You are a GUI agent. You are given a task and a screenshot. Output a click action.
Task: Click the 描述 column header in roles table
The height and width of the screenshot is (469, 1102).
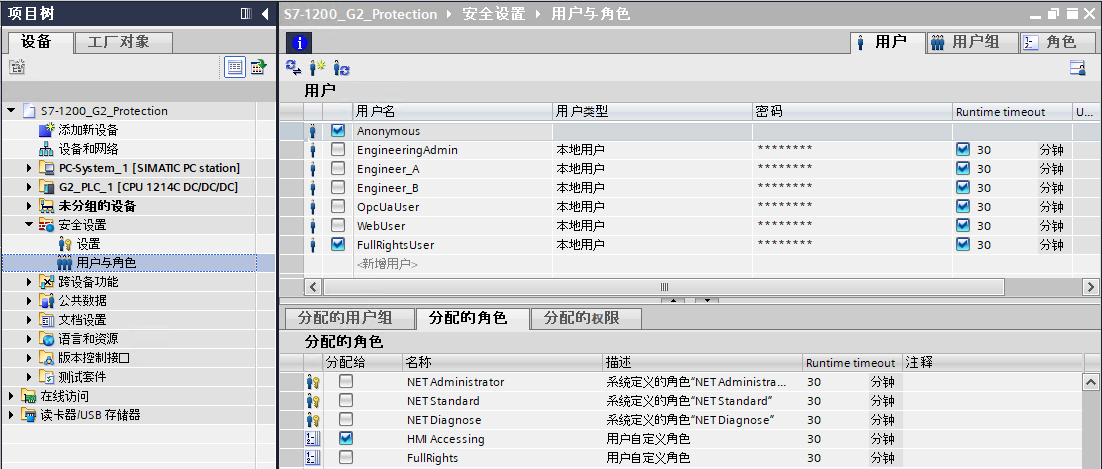(702, 363)
